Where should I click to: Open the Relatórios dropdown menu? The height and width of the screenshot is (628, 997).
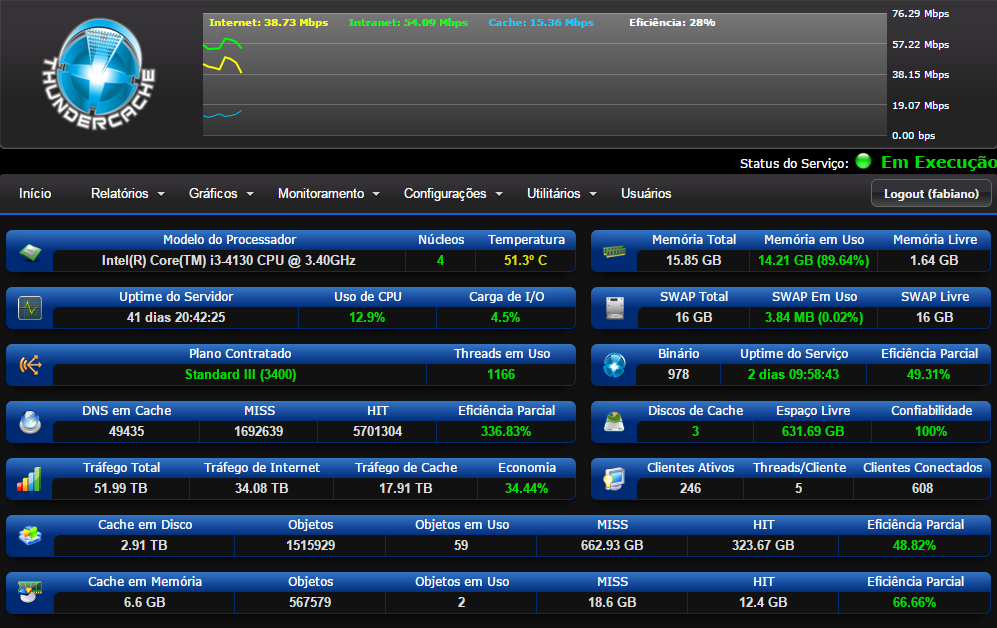[x=128, y=193]
